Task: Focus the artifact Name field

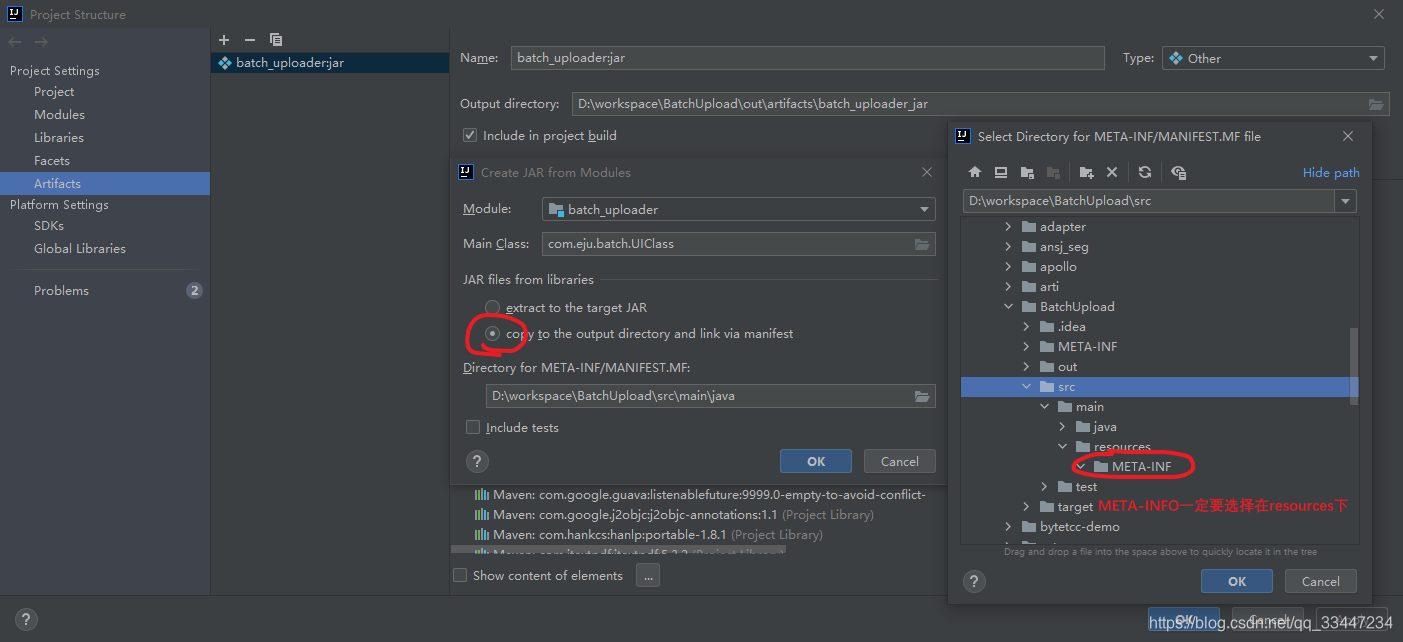Action: (808, 58)
